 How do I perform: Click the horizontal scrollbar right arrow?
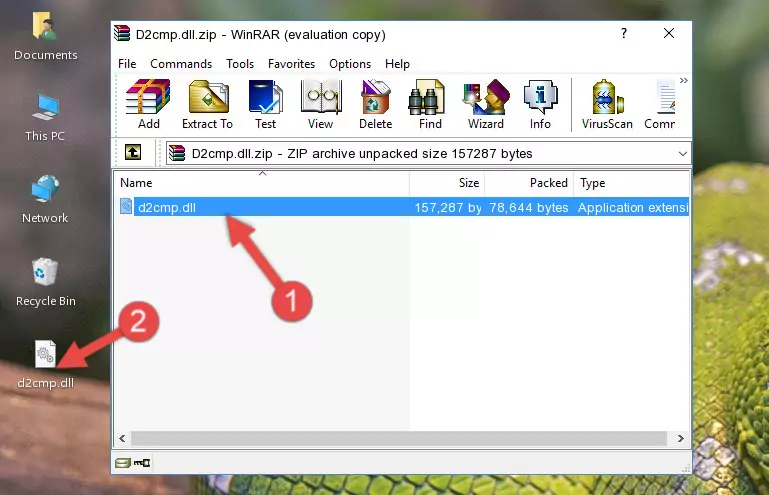pos(681,438)
